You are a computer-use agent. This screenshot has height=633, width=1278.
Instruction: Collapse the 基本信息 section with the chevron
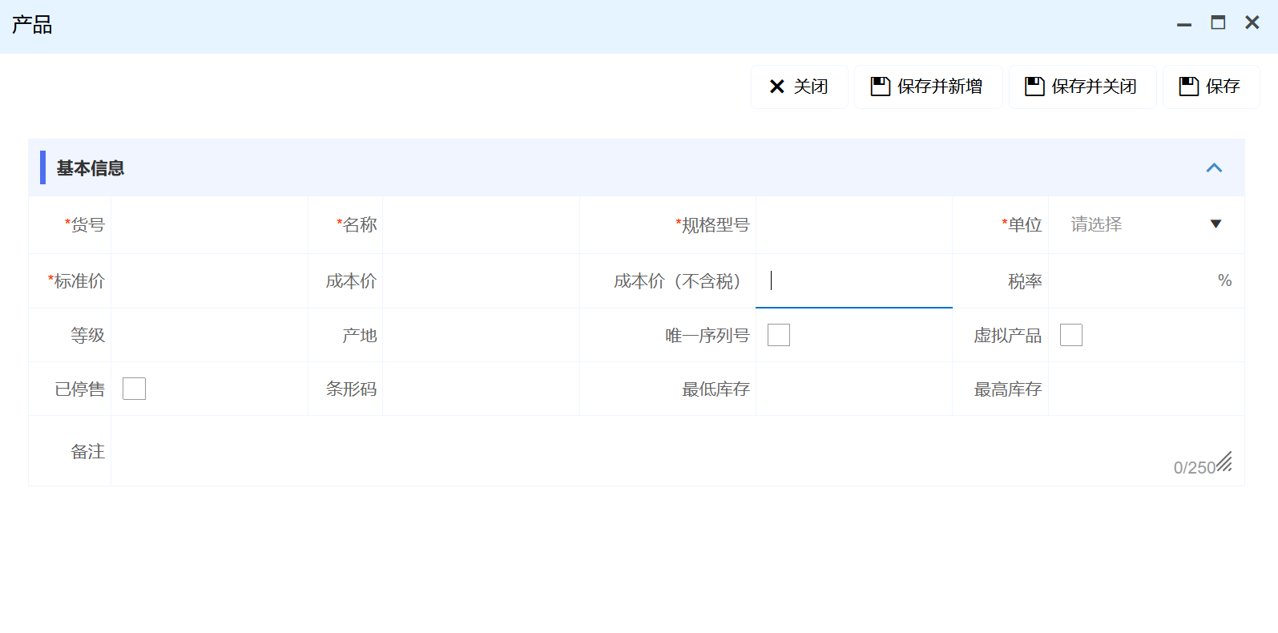click(1214, 168)
